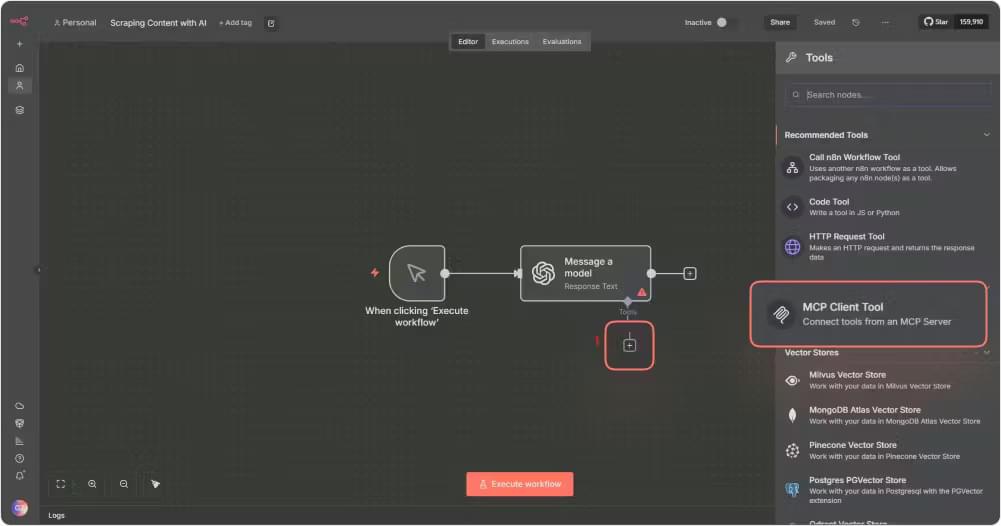Screen dimensions: 1001x526
Task: Switch to the Evaluations tab
Action: point(562,42)
